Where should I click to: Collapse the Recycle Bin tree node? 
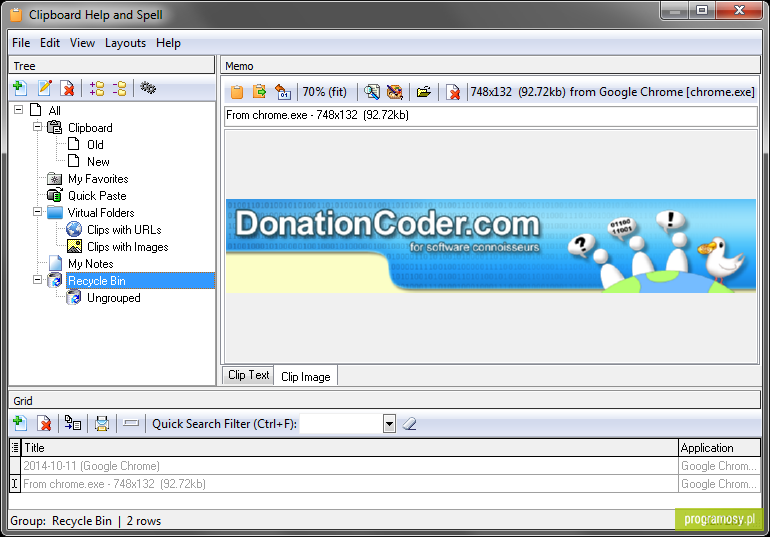pos(37,280)
